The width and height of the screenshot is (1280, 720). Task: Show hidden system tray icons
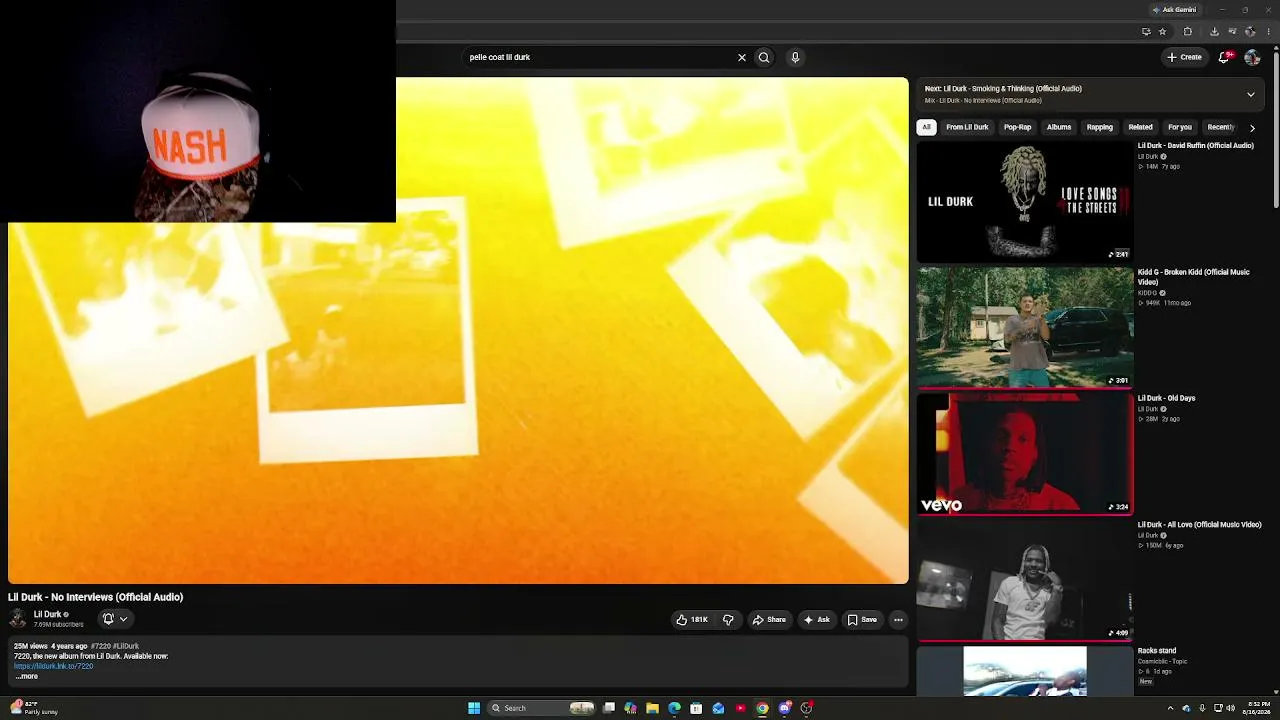[1170, 708]
